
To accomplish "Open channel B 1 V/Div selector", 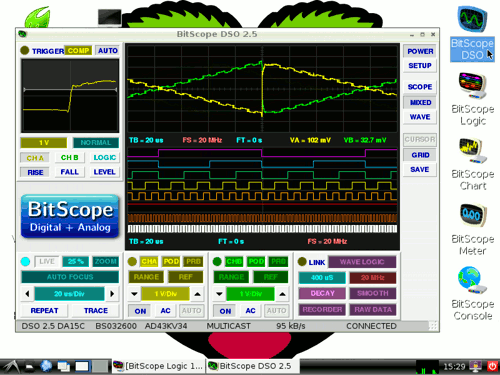I will (250, 294).
